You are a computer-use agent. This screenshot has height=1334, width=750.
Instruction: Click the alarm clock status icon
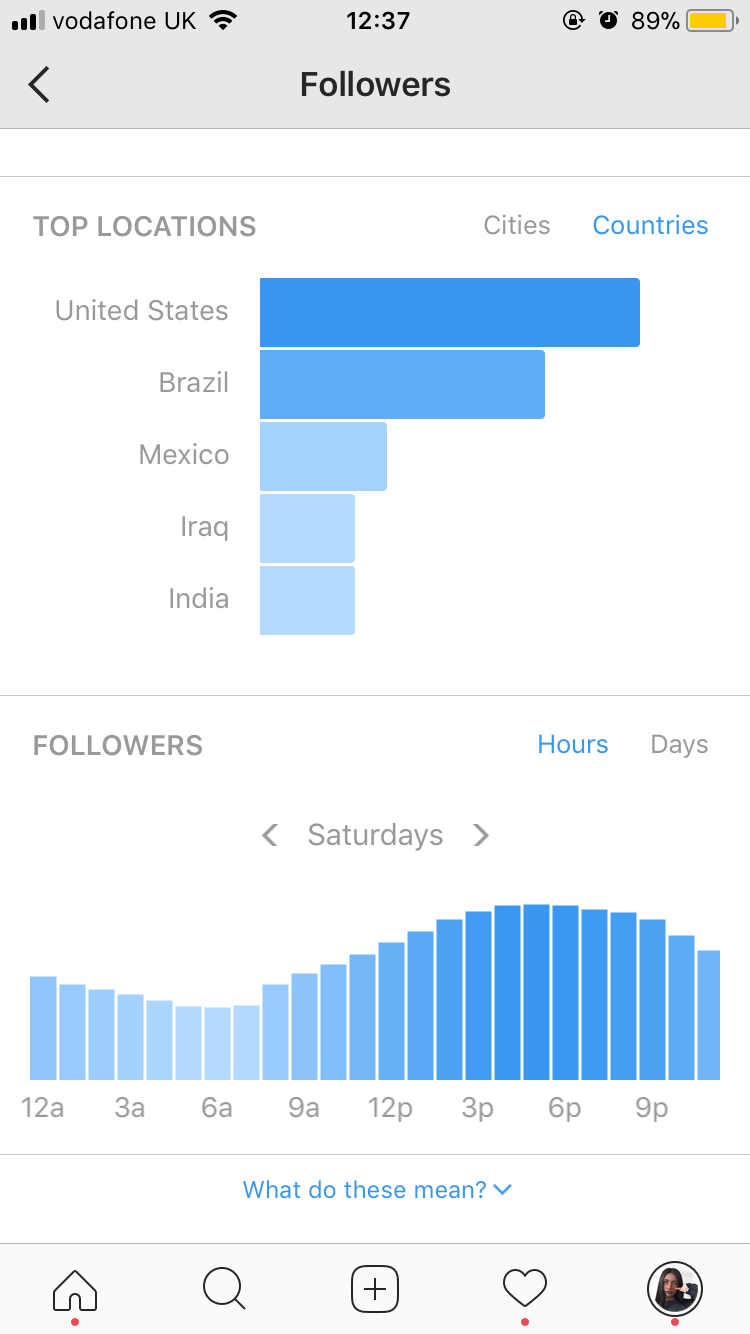tap(608, 20)
